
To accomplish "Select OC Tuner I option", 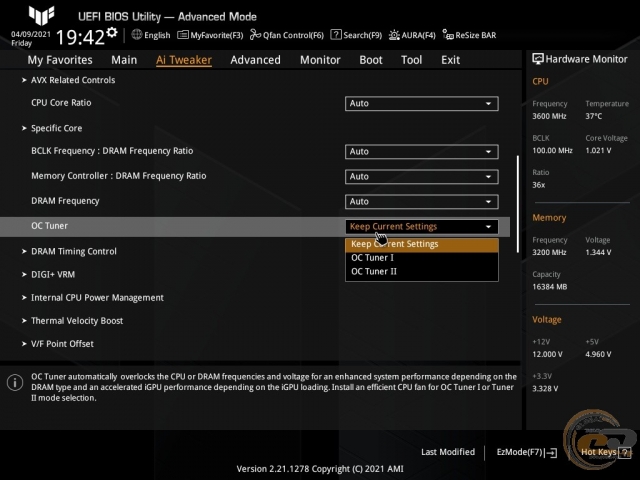I will click(422, 258).
